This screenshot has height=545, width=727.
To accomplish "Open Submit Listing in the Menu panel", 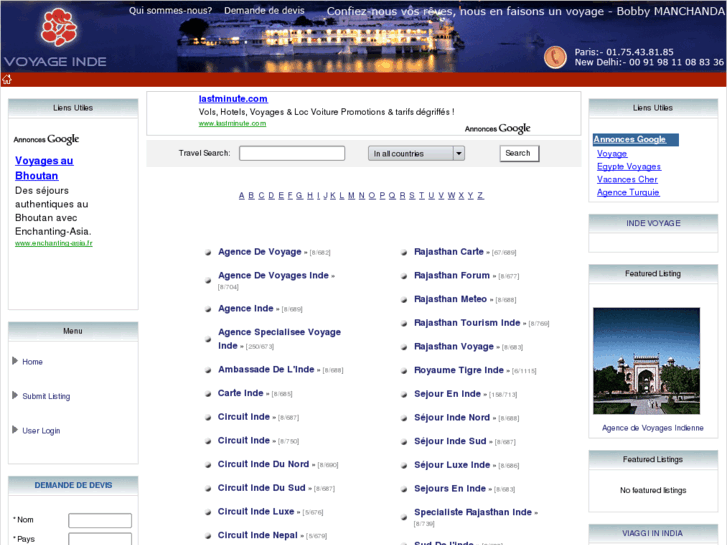I will point(46,396).
